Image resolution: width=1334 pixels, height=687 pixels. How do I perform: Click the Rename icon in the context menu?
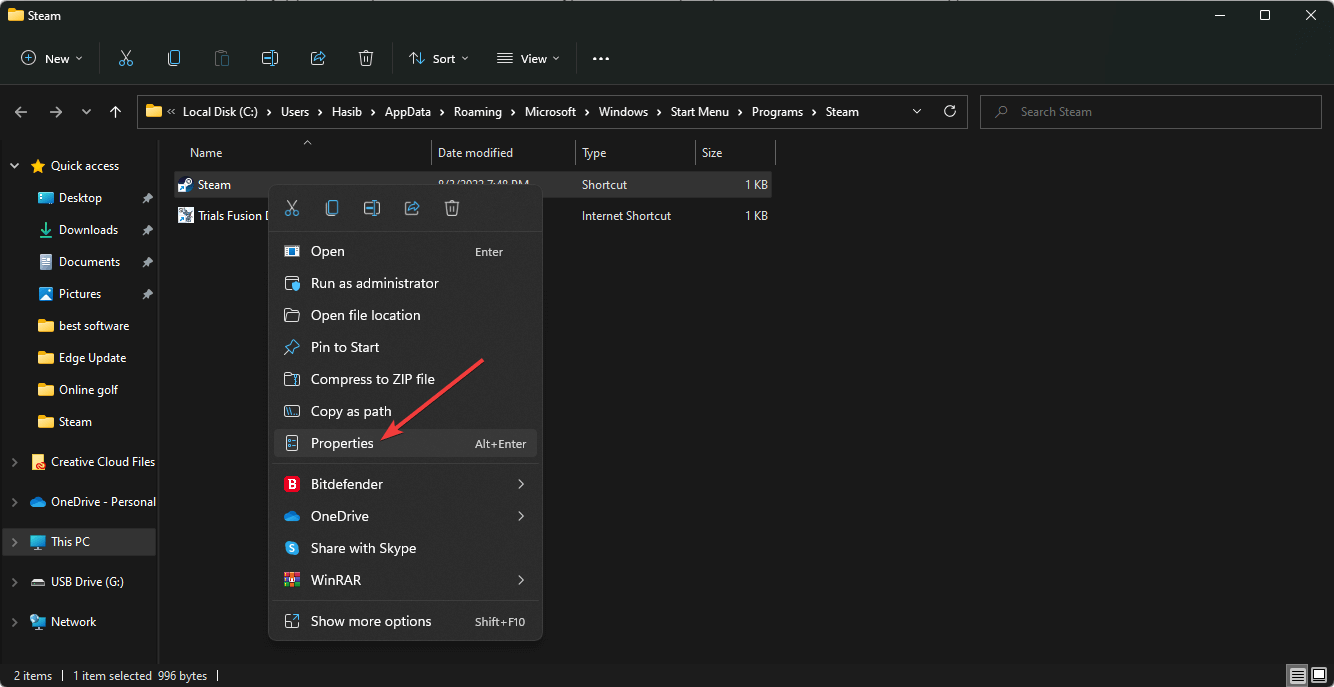click(372, 208)
